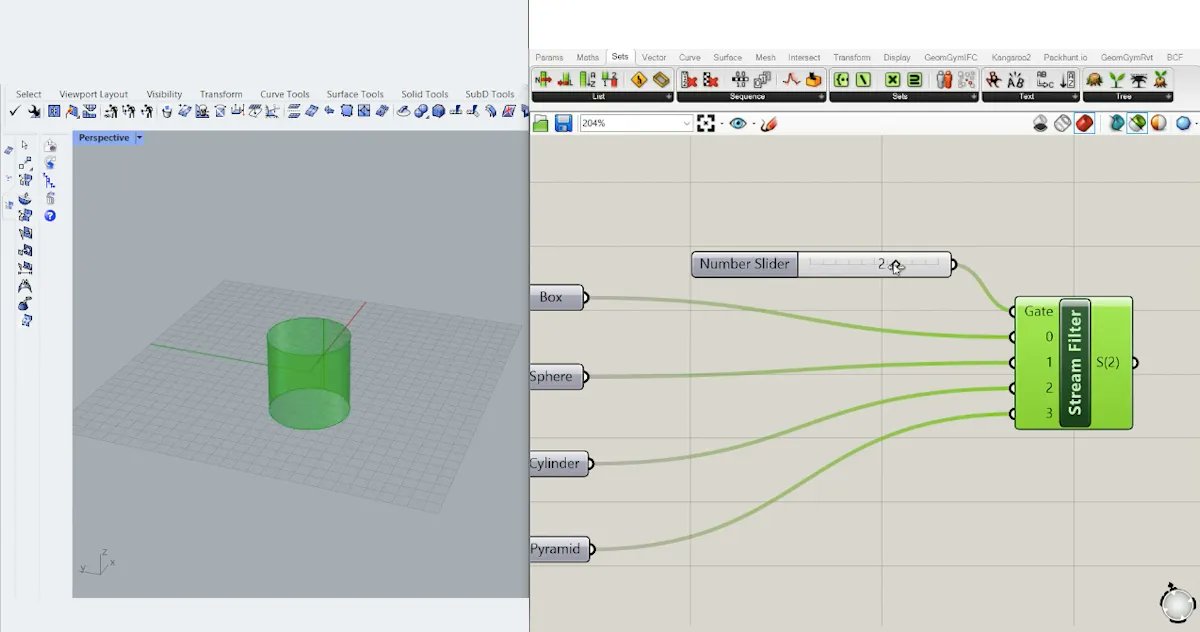Viewport: 1200px width, 632px height.
Task: Select the Pyramid parameter node
Action: click(x=559, y=549)
